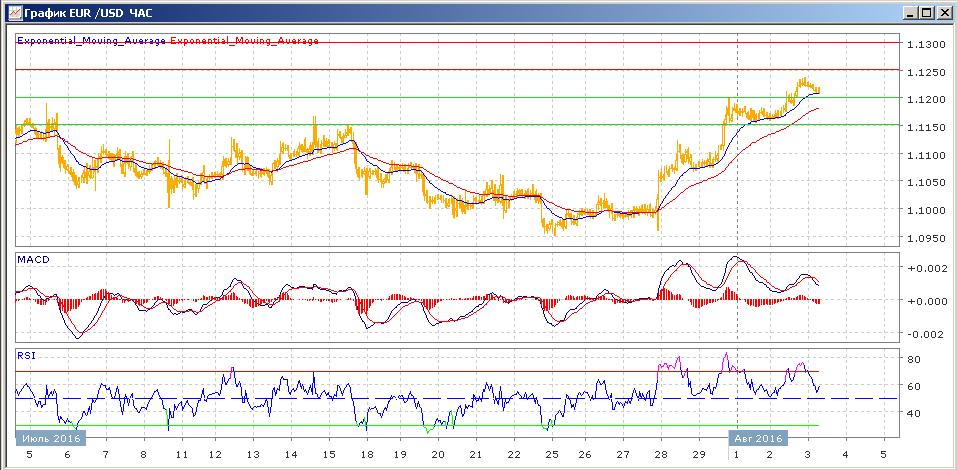Click price level 1.1250 on axis
Viewport: 957px width, 470px height.
(925, 72)
